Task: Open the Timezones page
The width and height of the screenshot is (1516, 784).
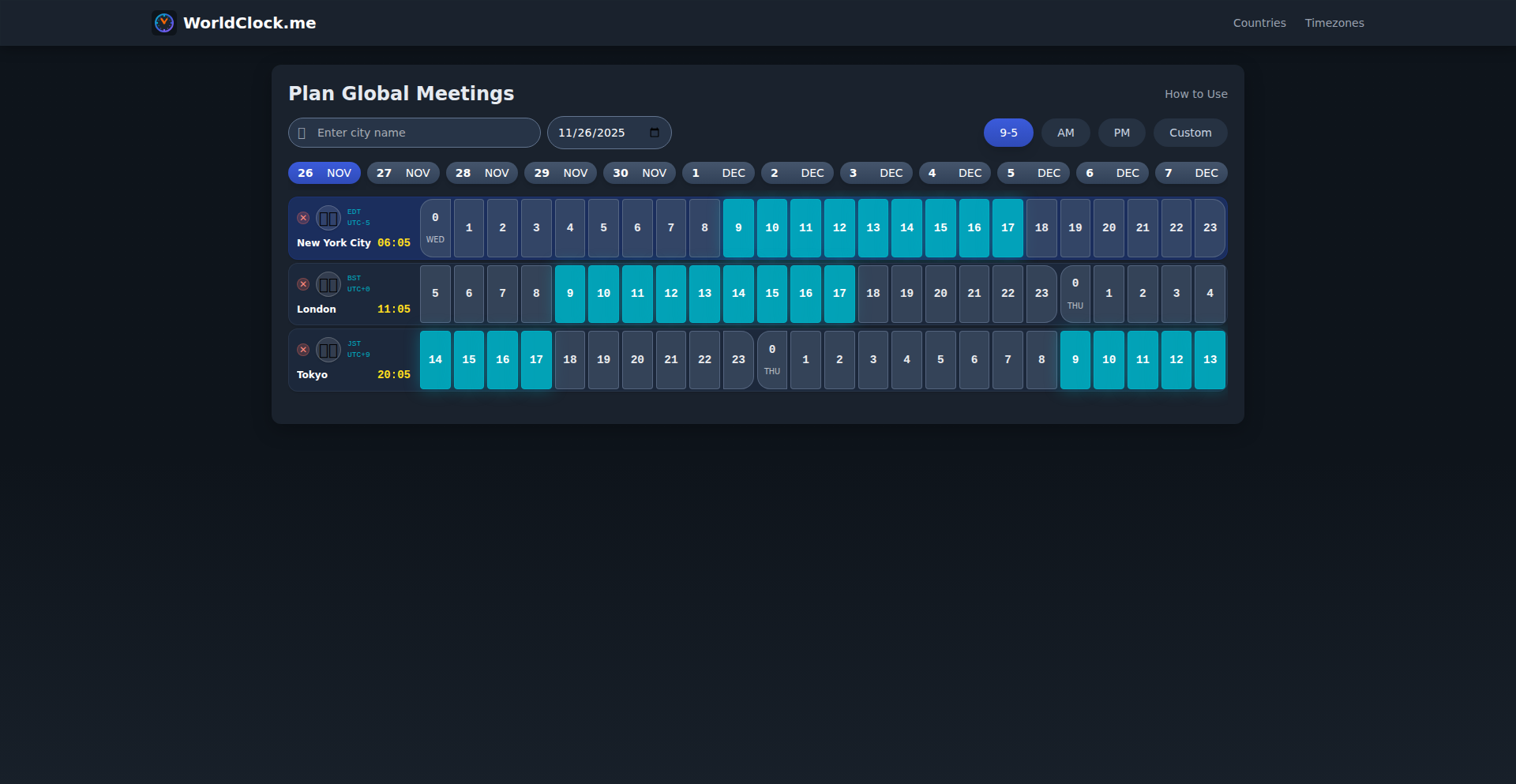Action: click(x=1334, y=23)
